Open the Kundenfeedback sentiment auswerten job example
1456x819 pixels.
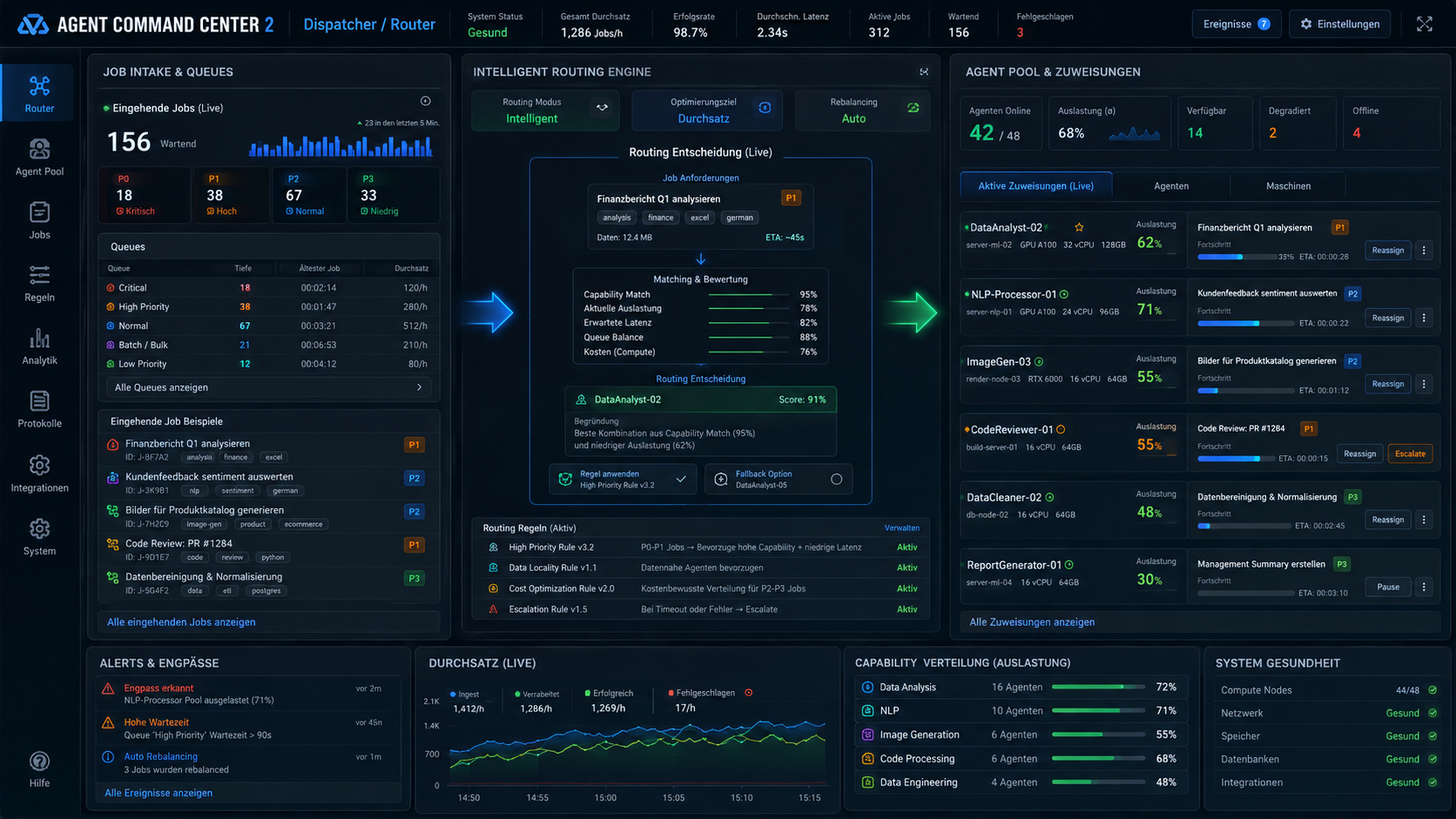click(268, 483)
